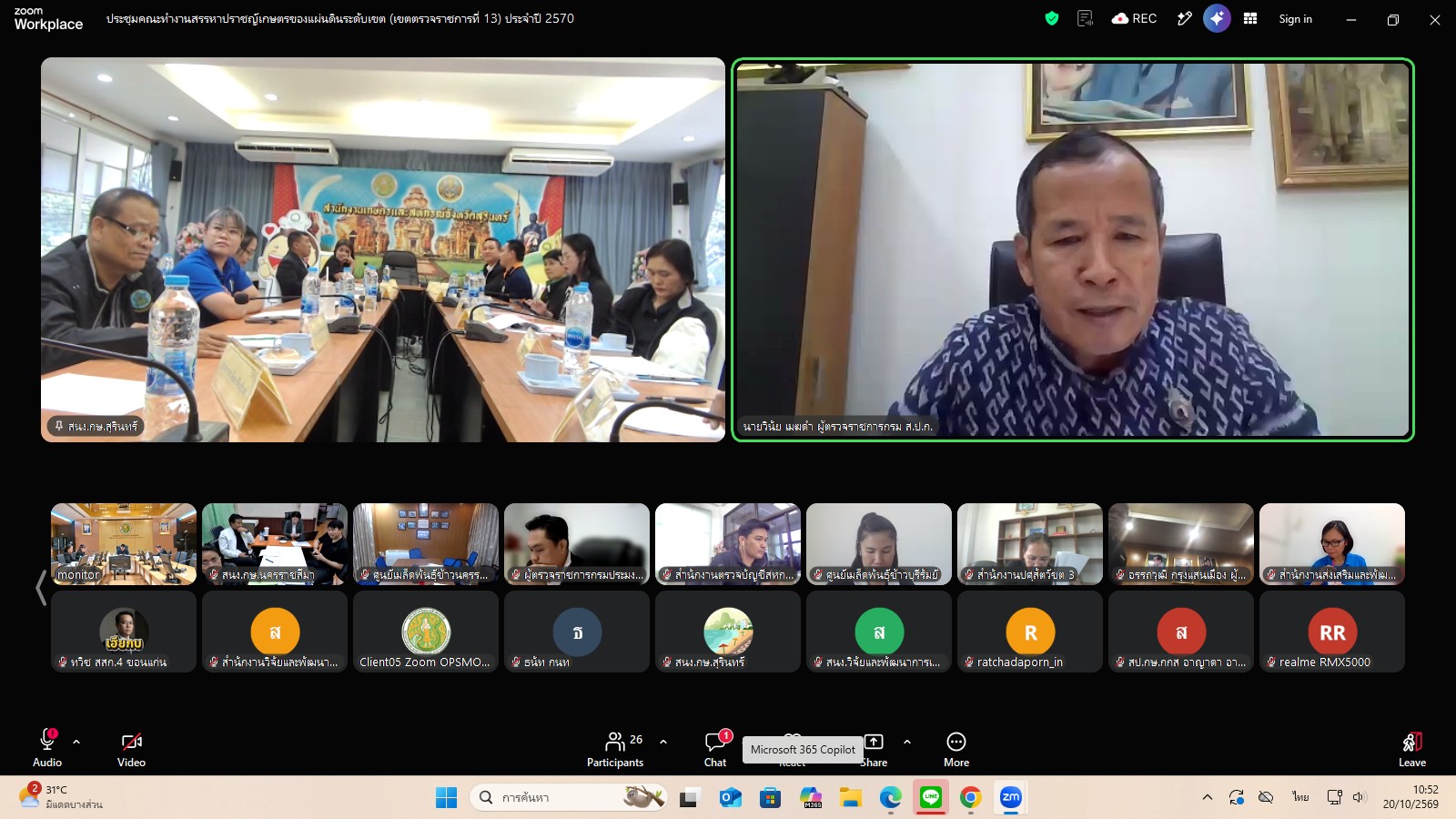Open the annotate pen sparkle icon
The image size is (1456, 819).
(x=1184, y=18)
